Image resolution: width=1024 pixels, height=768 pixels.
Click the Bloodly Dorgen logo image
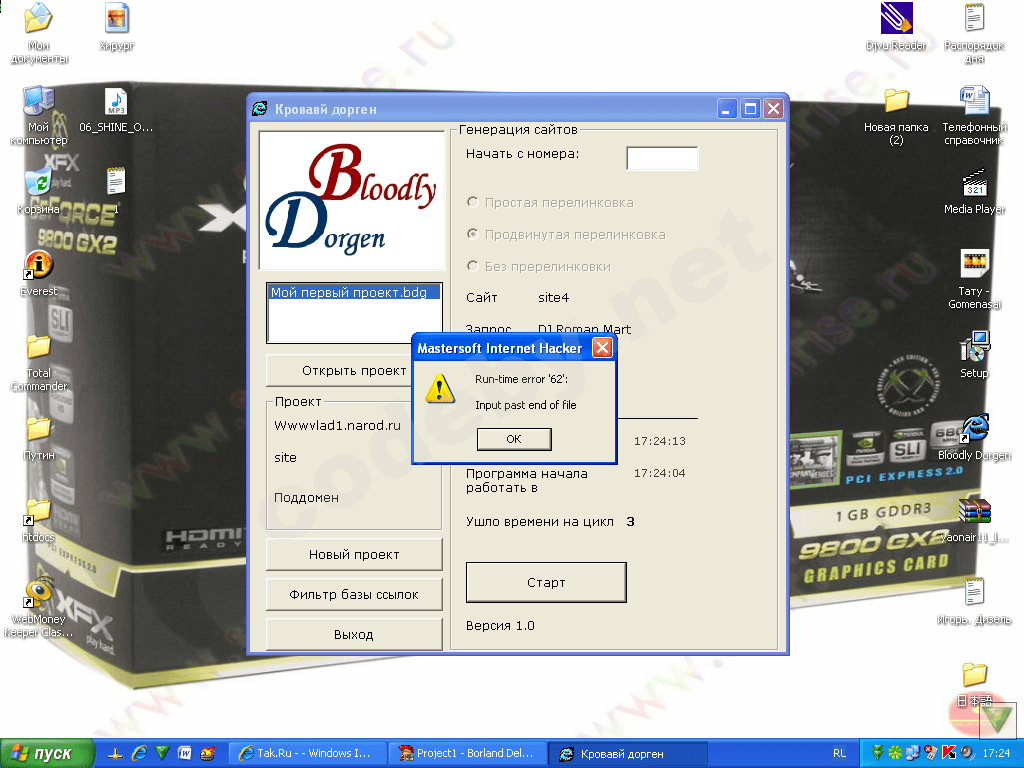coord(352,200)
